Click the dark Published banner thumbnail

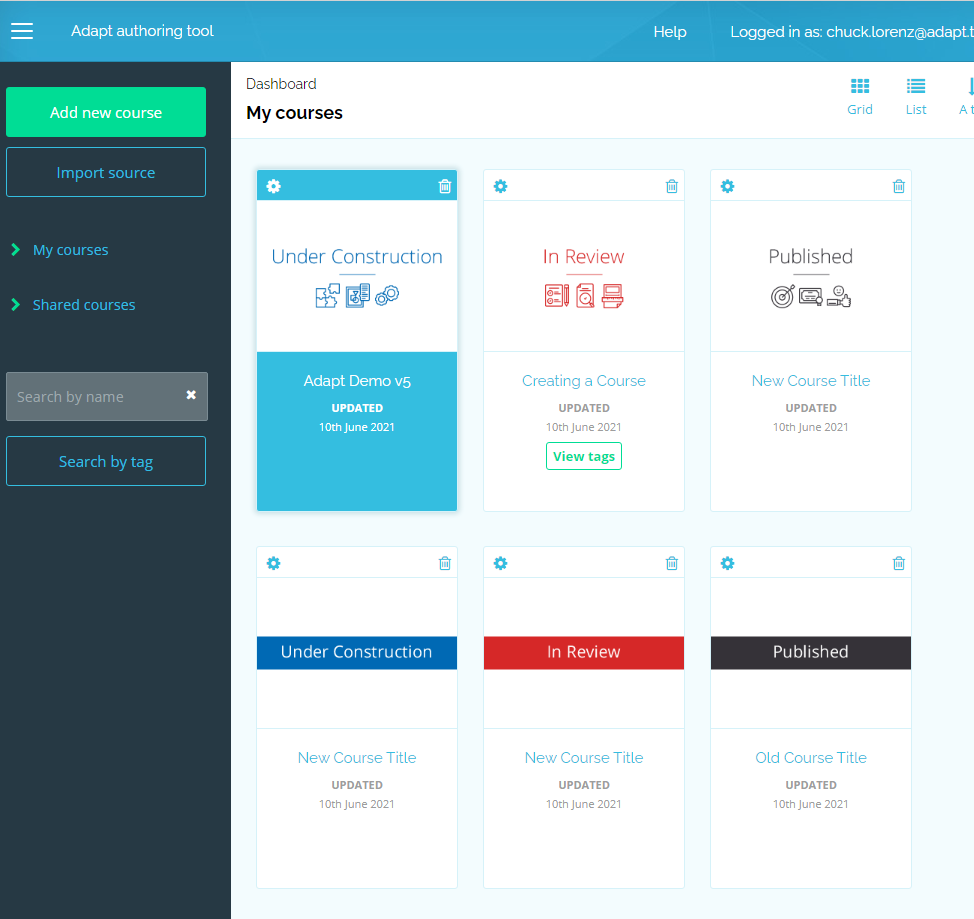811,652
